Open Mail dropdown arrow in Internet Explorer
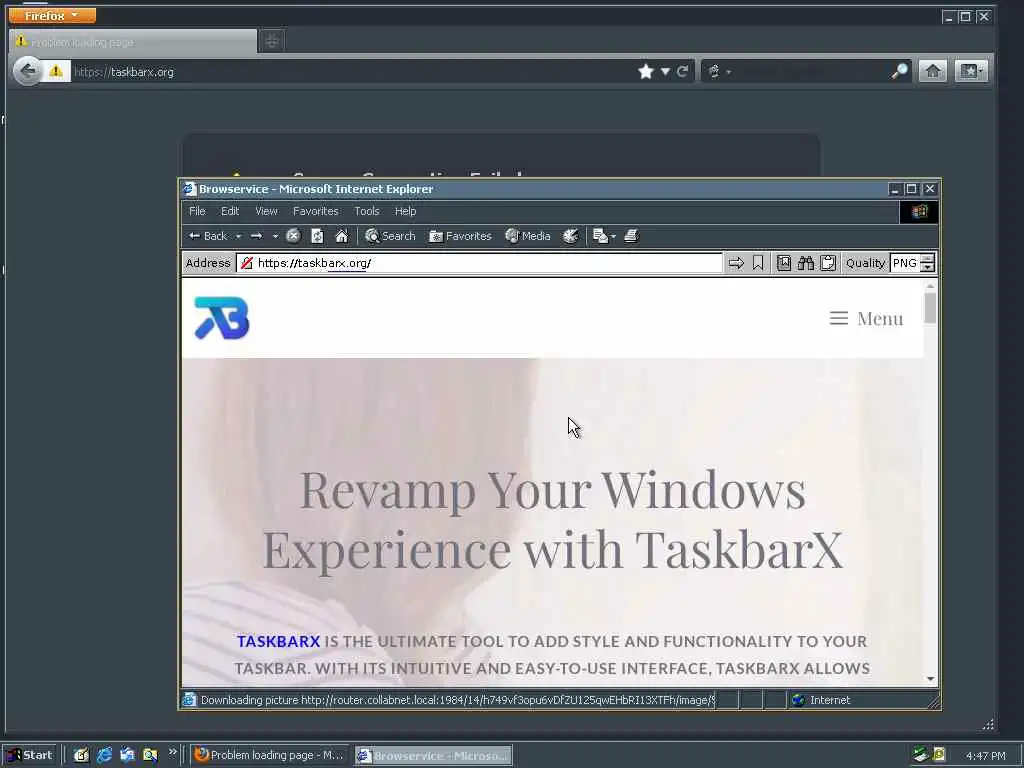1024x768 pixels. pos(613,236)
